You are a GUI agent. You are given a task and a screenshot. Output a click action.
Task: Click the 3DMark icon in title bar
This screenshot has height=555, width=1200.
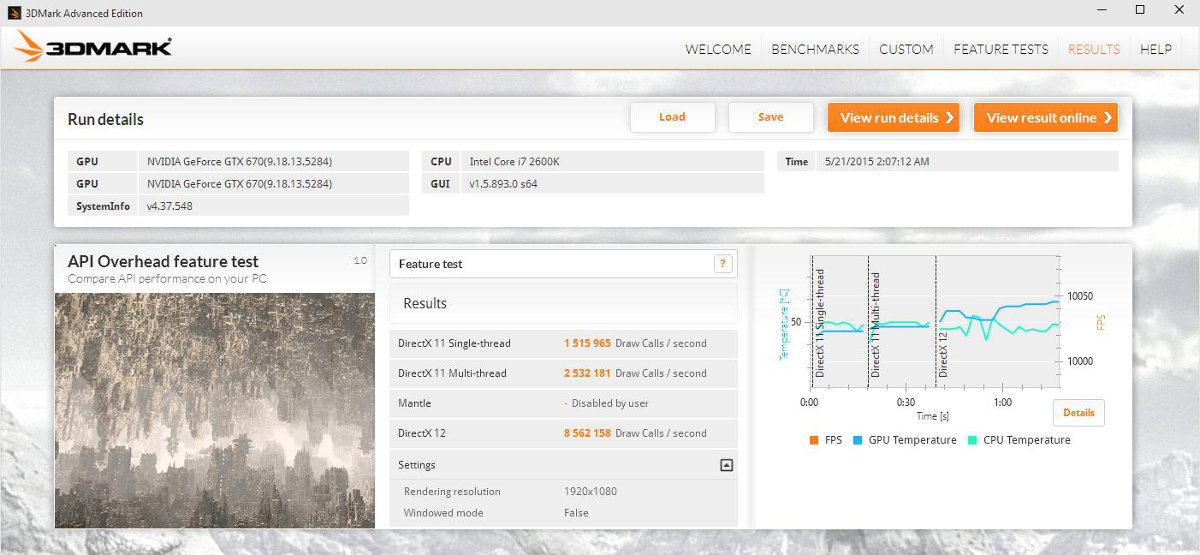(14, 13)
